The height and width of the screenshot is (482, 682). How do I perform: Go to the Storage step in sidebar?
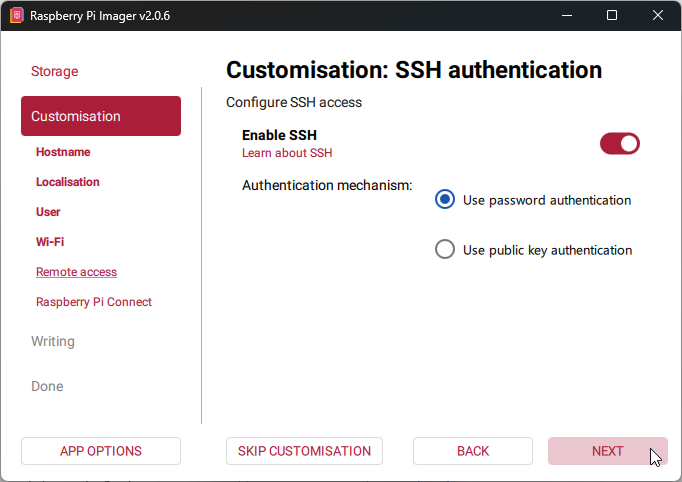(x=54, y=72)
